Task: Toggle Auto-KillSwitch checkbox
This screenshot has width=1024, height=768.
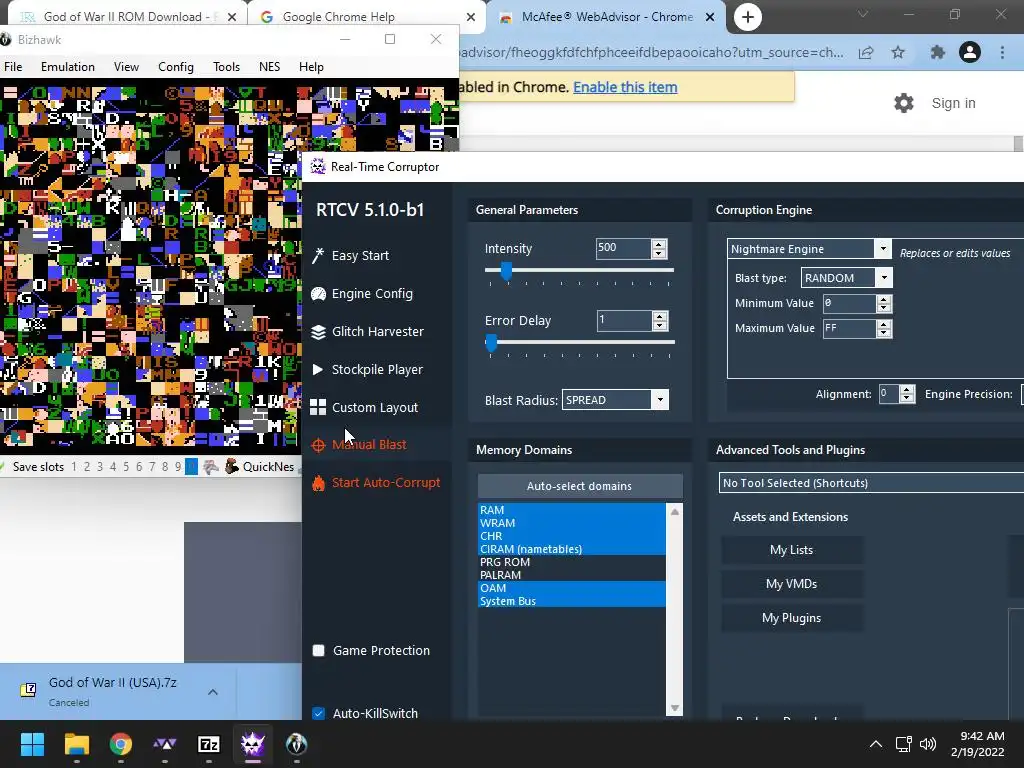Action: point(319,713)
